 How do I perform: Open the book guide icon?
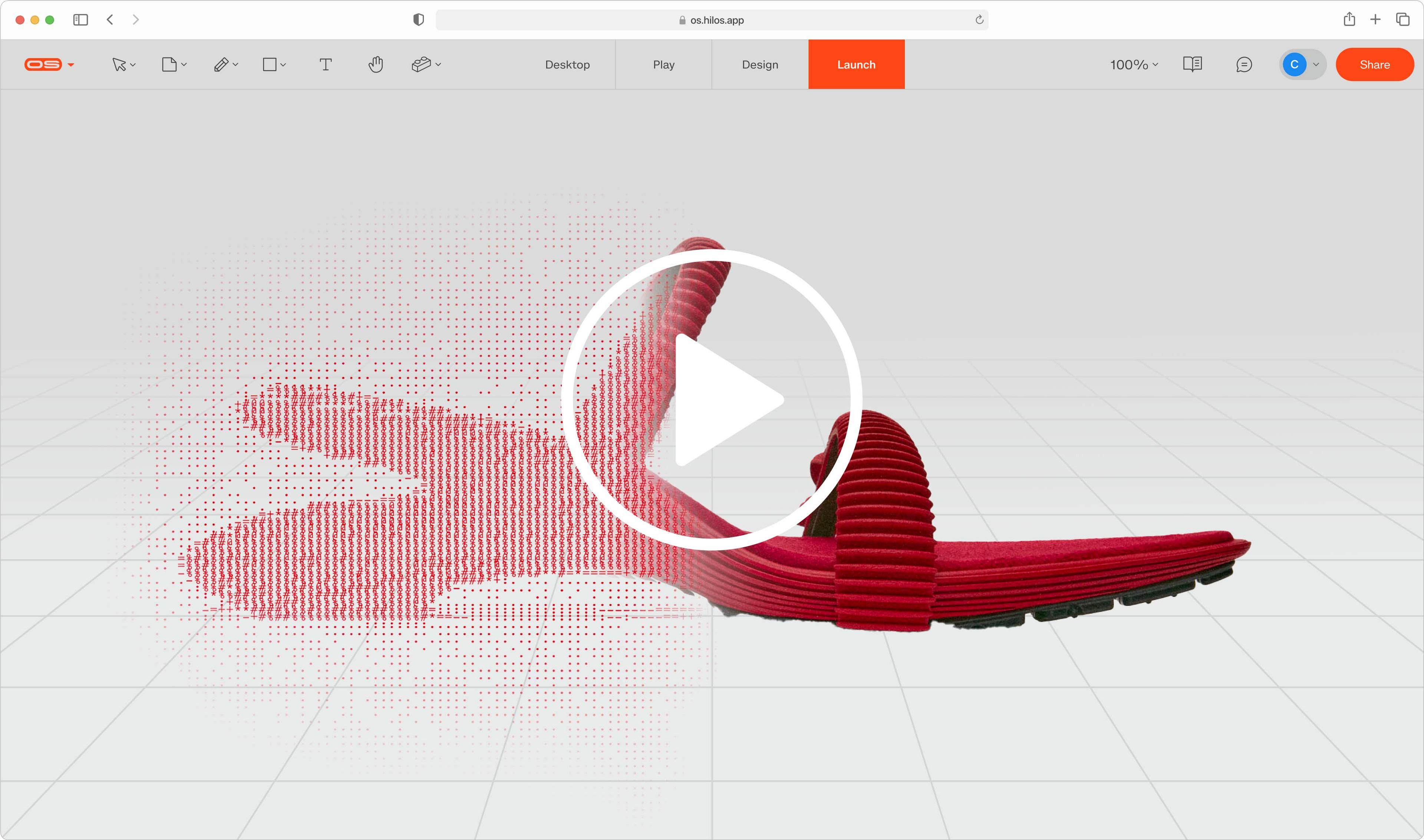pyautogui.click(x=1193, y=64)
